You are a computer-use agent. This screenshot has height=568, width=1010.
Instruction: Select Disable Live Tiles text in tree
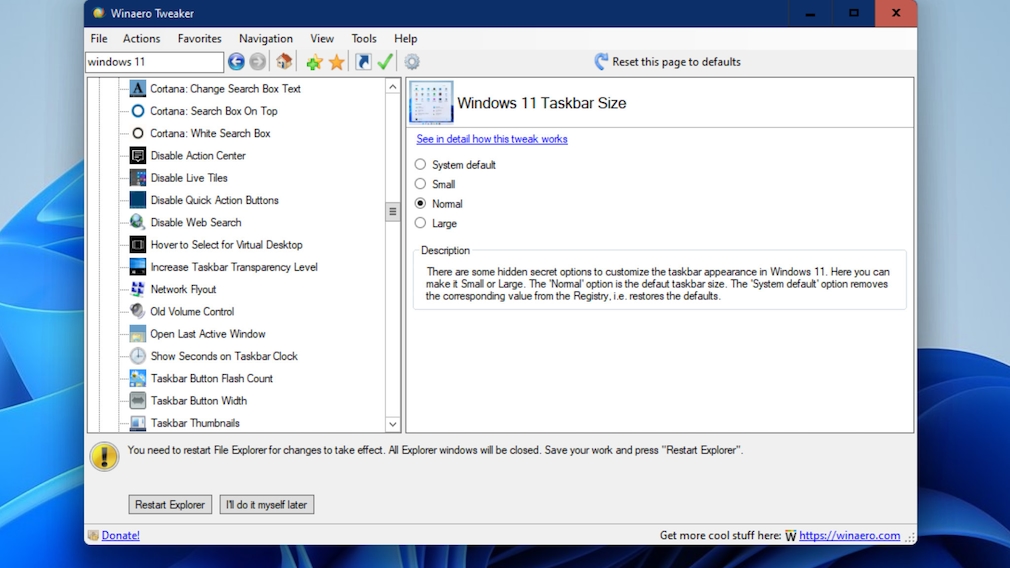(x=189, y=178)
